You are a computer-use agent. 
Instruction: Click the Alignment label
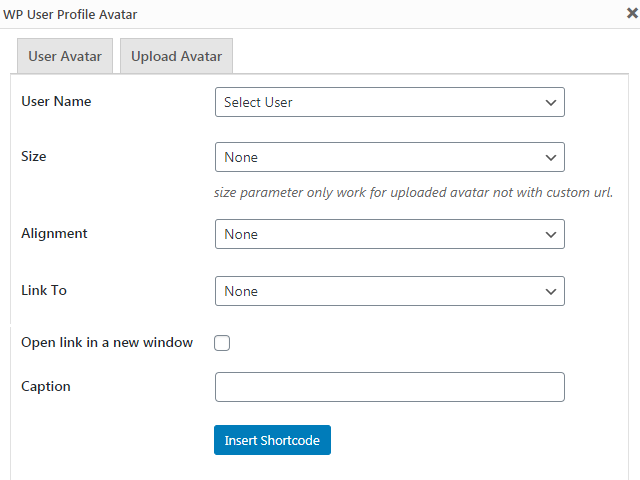point(54,233)
